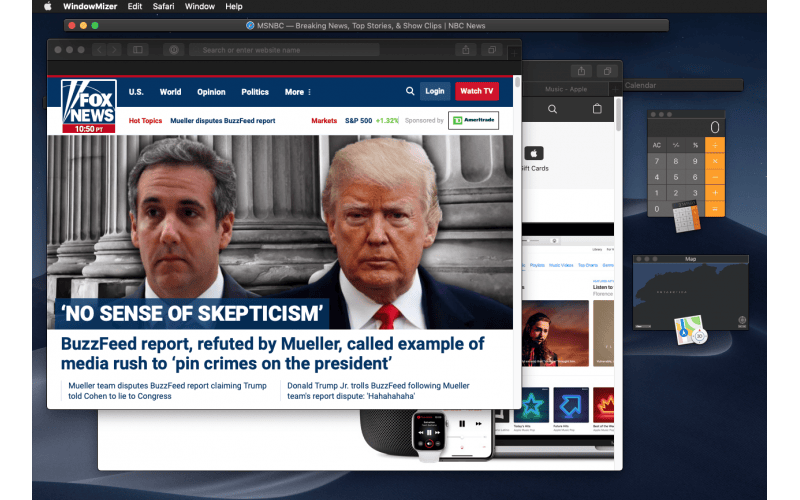
Task: Open the Donald Trump Jr. trolls BuzzFeed story
Action: pos(378,391)
